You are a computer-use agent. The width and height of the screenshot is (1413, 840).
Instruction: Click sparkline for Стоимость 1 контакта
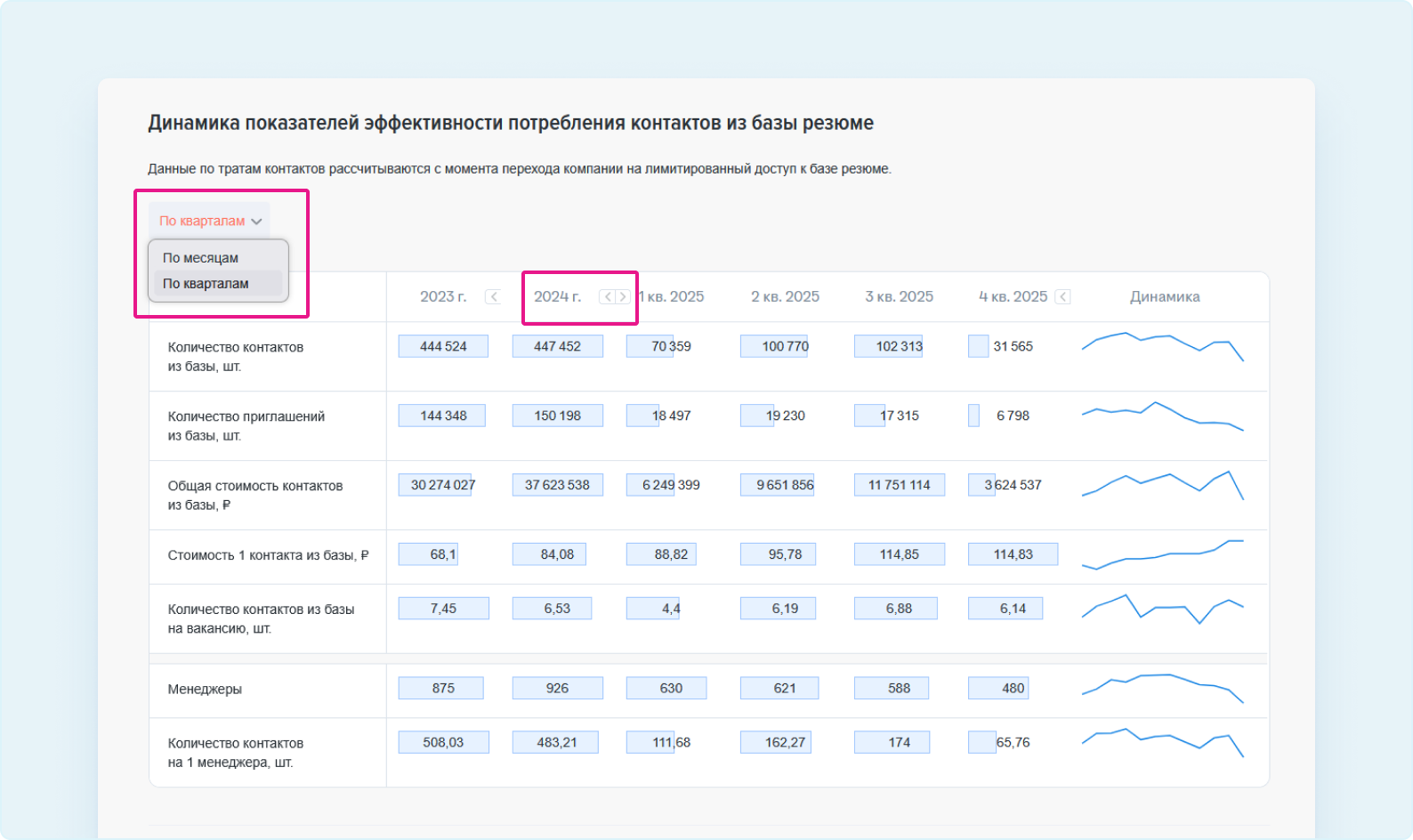(x=1162, y=554)
